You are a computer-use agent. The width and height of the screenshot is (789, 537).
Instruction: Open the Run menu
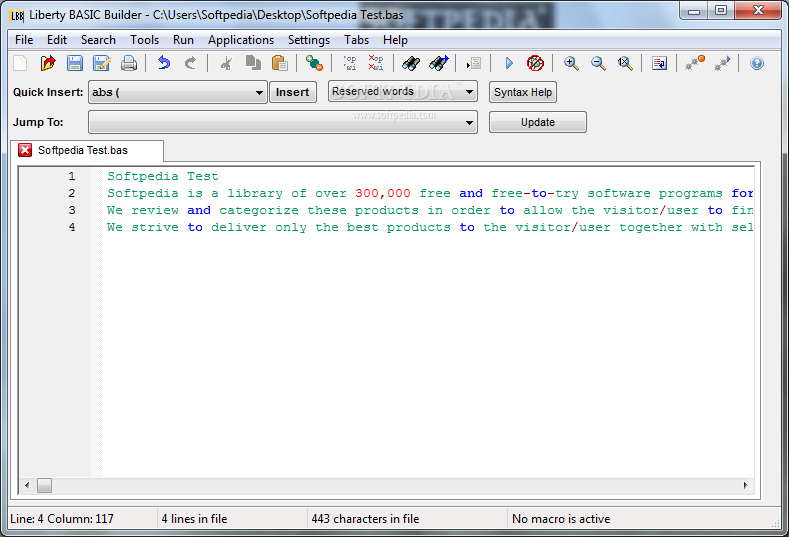pos(183,40)
